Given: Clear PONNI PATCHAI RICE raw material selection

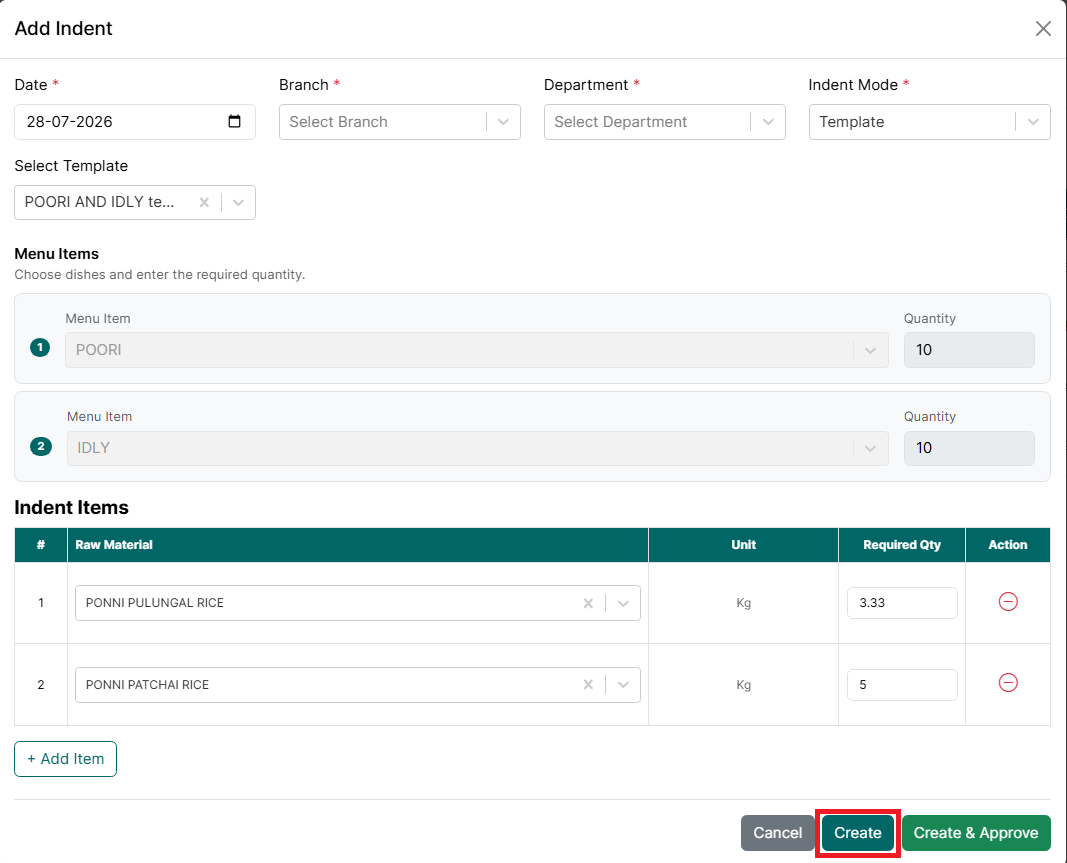Looking at the screenshot, I should [589, 685].
